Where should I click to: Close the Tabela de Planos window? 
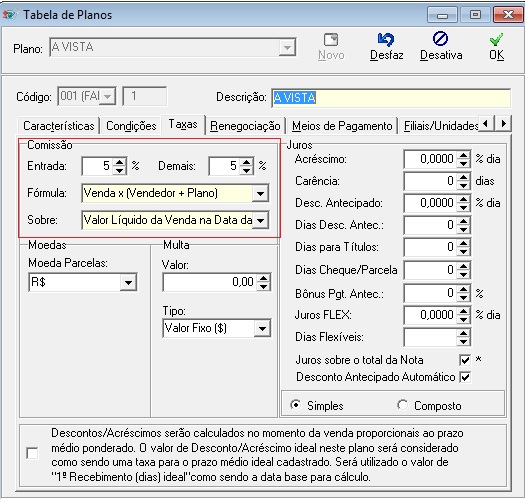pos(508,15)
